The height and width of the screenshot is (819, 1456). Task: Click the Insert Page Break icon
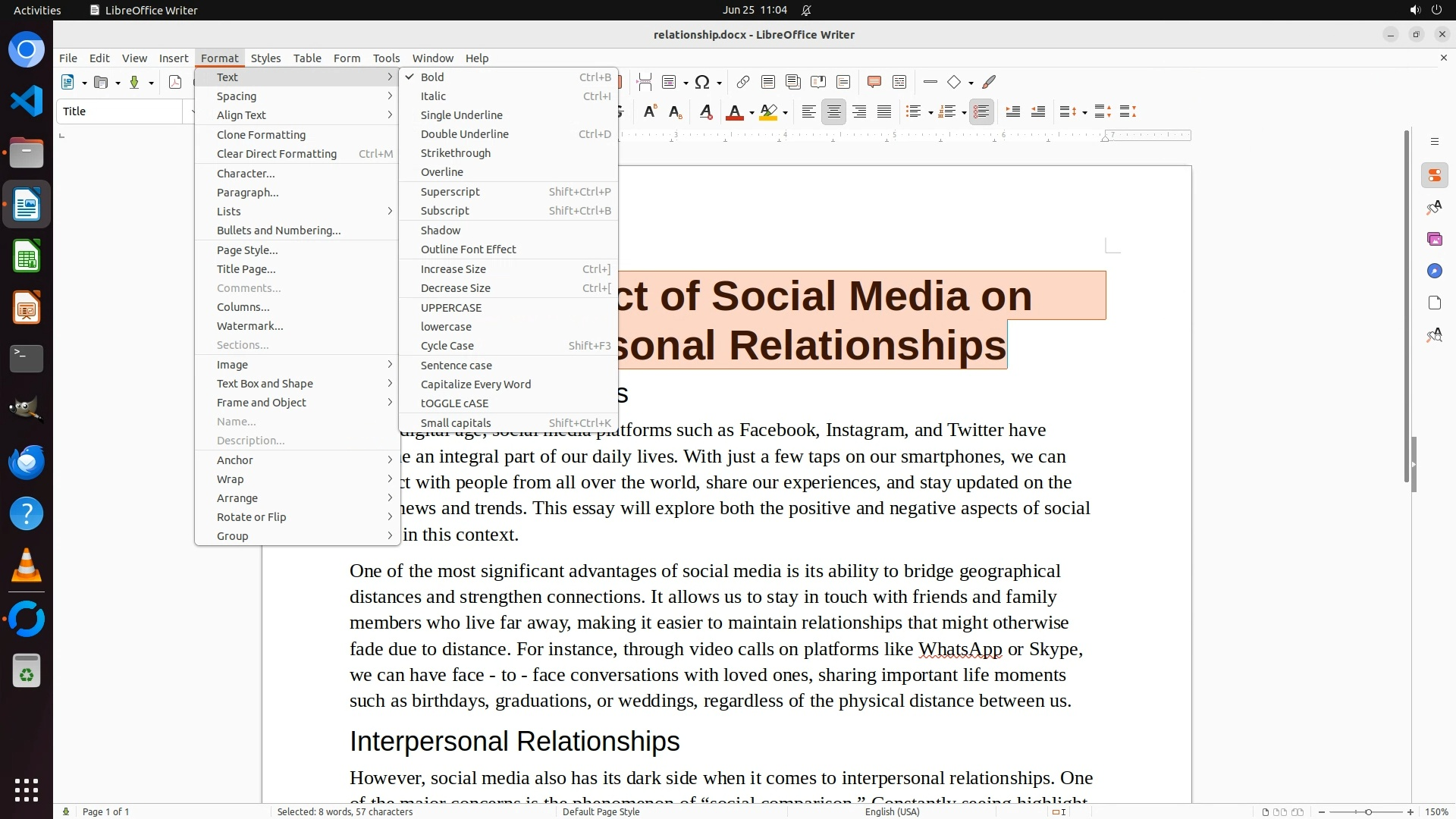(x=645, y=83)
